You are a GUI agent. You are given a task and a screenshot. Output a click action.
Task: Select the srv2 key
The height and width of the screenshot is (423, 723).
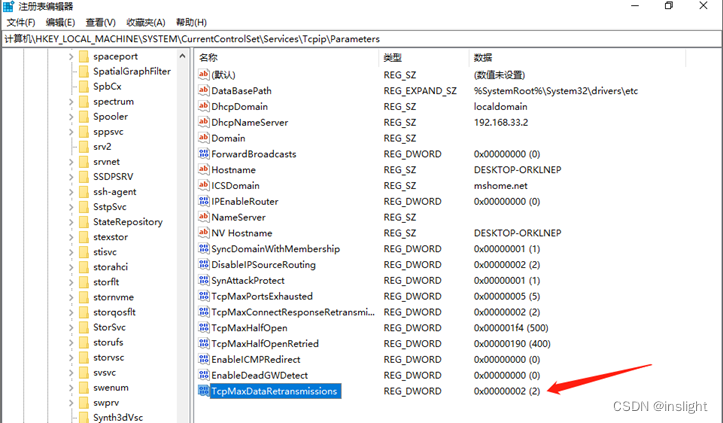point(102,147)
